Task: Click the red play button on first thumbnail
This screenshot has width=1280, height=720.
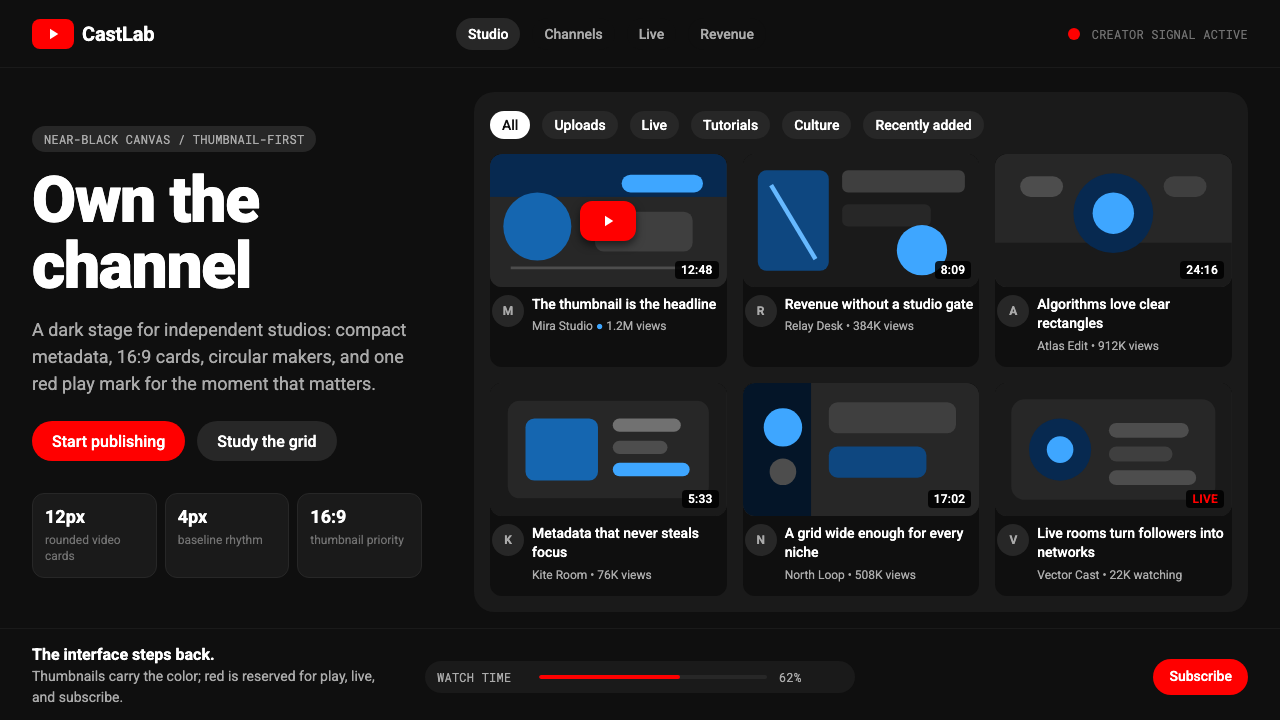Action: pos(608,221)
